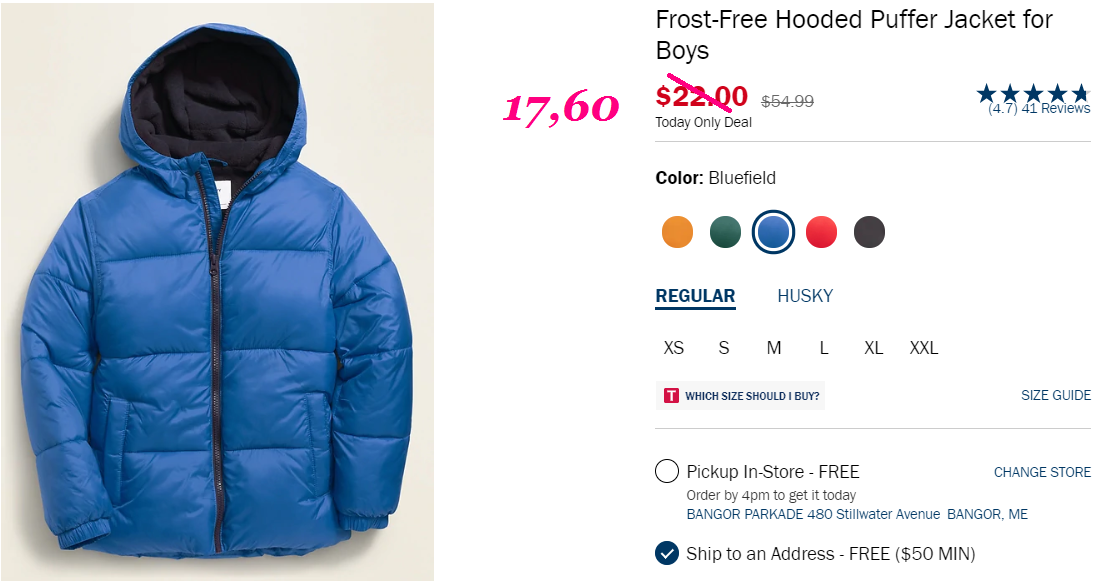Click the red T size advisor icon
1100x584 pixels.
pos(671,396)
